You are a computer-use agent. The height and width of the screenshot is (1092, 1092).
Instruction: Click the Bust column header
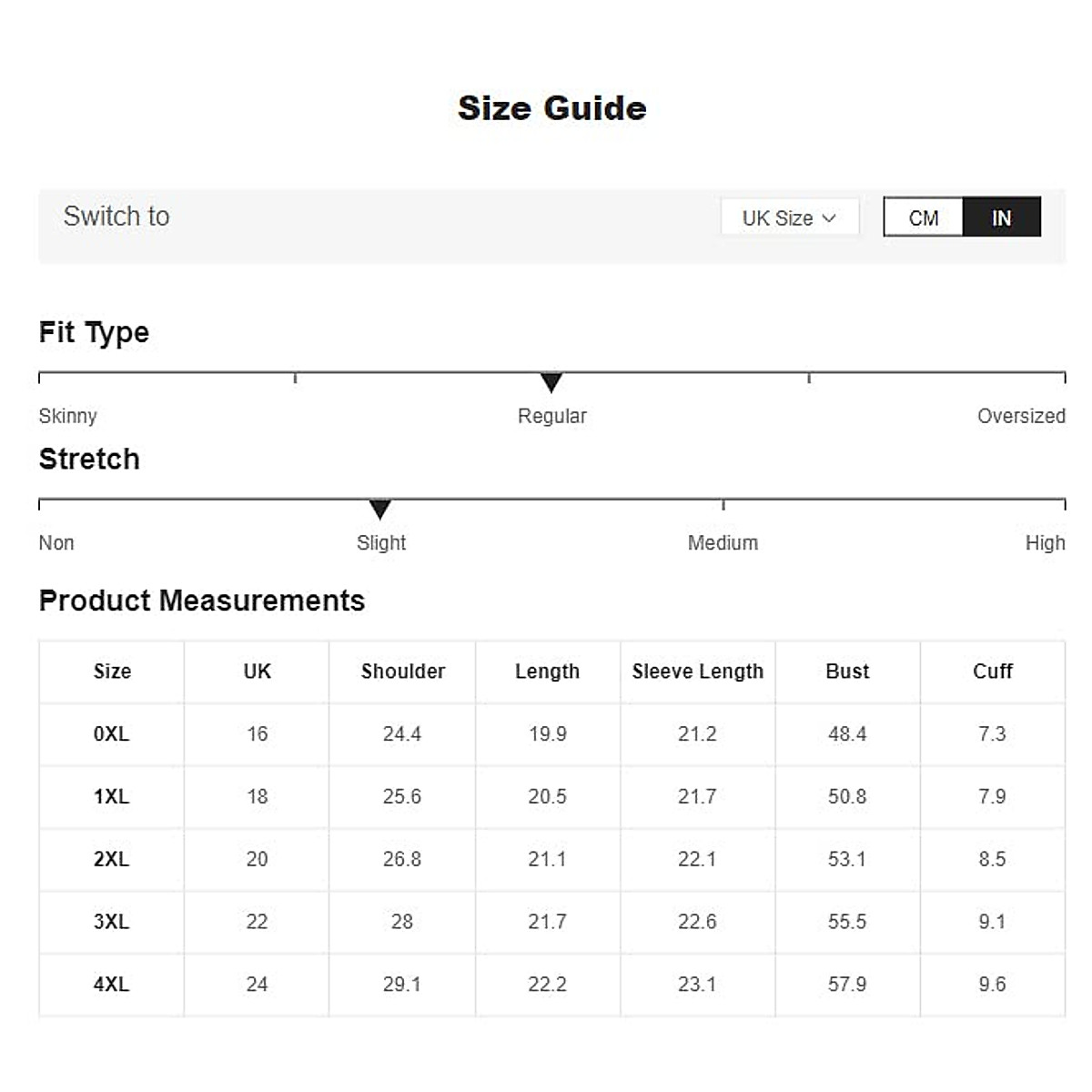847,672
